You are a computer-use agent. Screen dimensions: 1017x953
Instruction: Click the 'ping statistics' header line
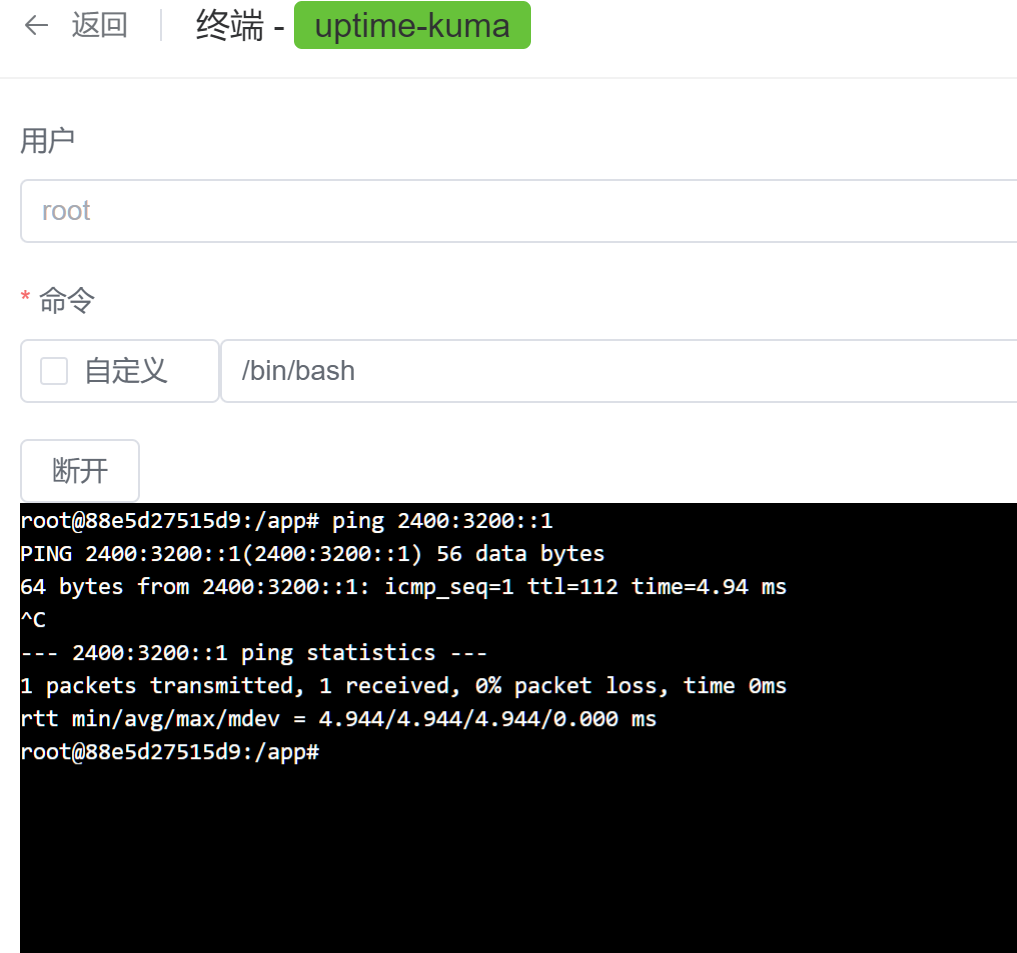pos(254,653)
